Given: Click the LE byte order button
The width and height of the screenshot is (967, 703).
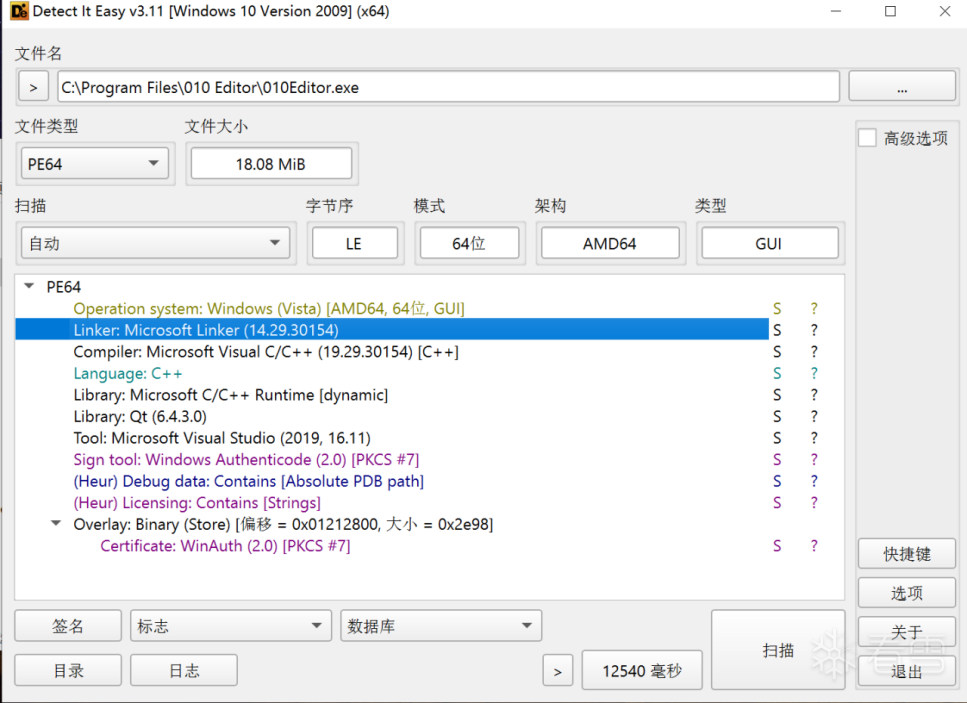Looking at the screenshot, I should (355, 243).
